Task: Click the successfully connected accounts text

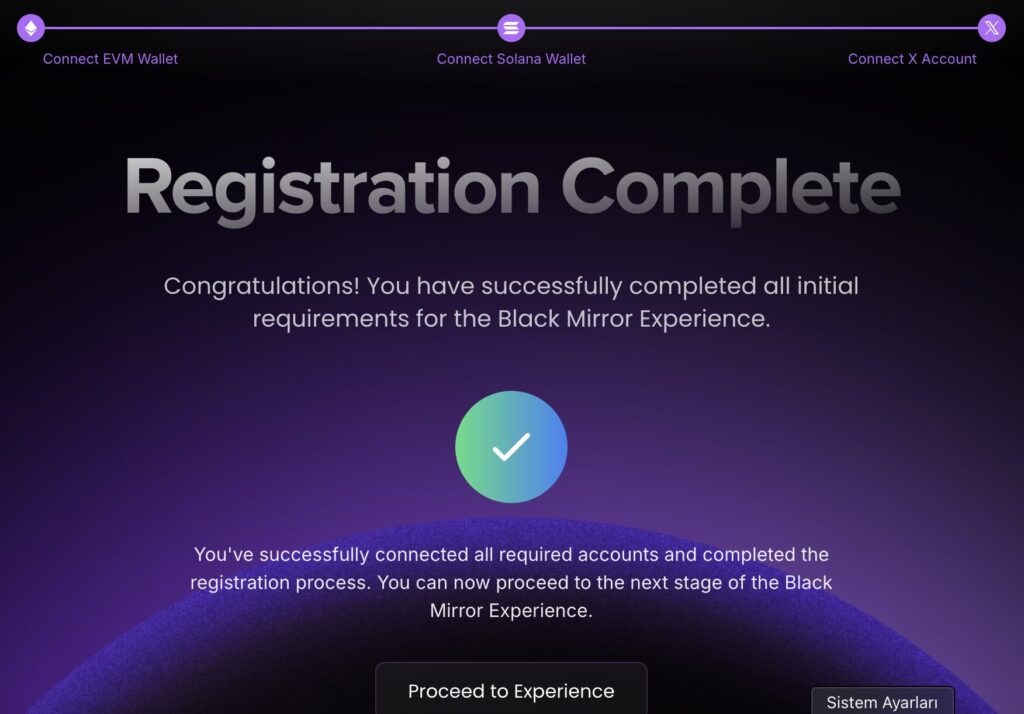Action: 511,582
